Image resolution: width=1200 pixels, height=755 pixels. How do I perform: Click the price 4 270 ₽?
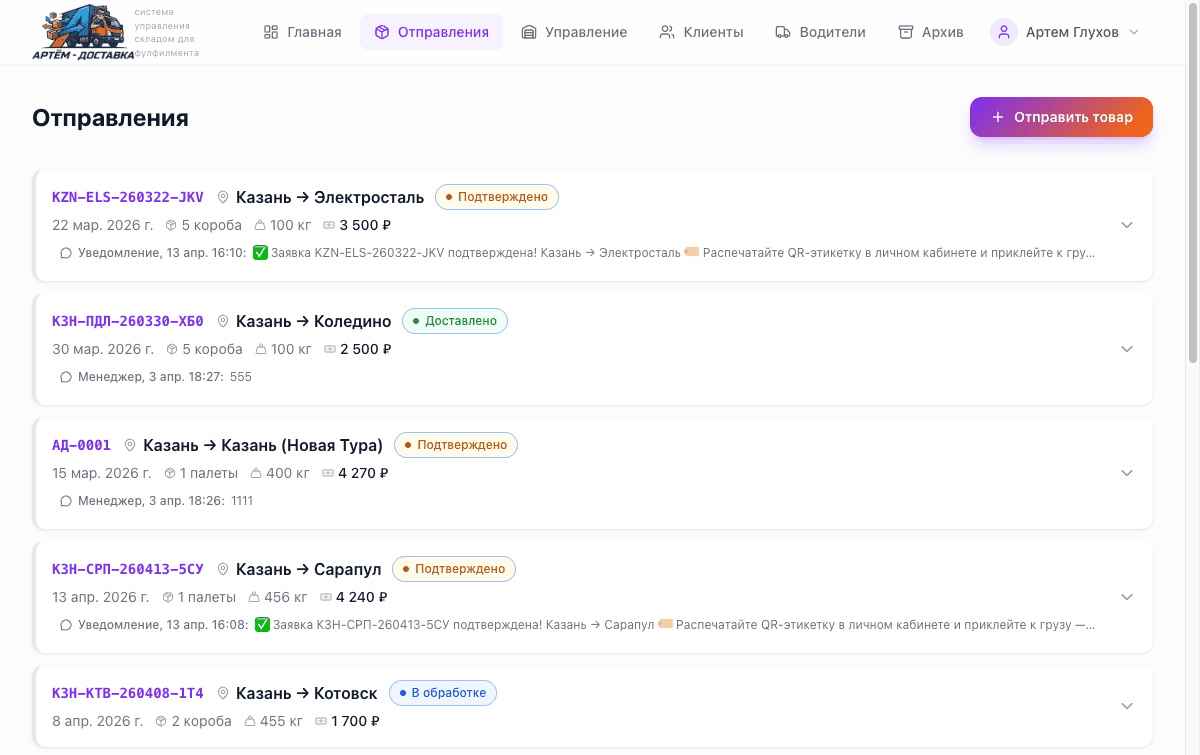click(x=363, y=473)
